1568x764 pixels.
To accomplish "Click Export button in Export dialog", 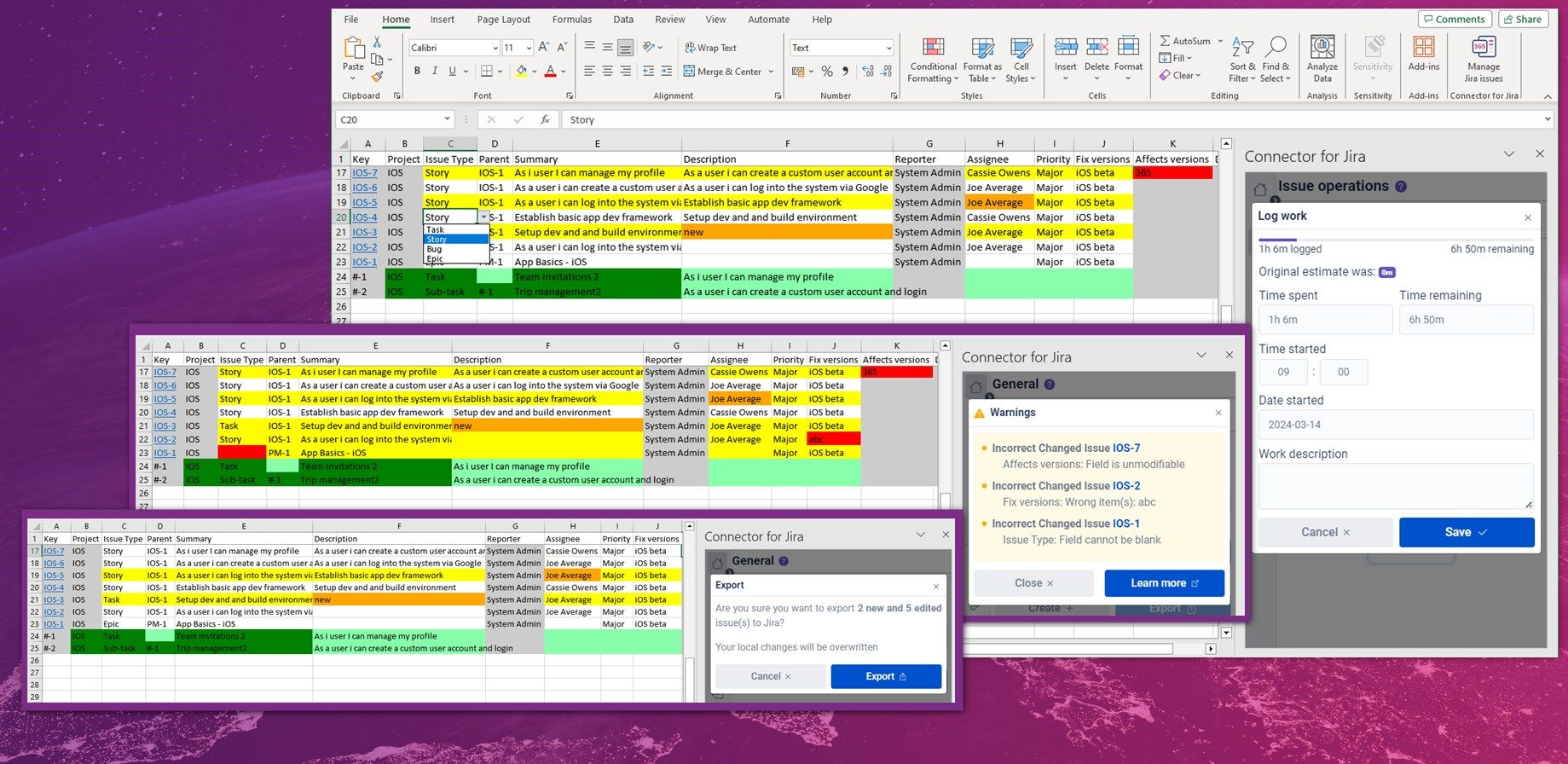I will [886, 676].
